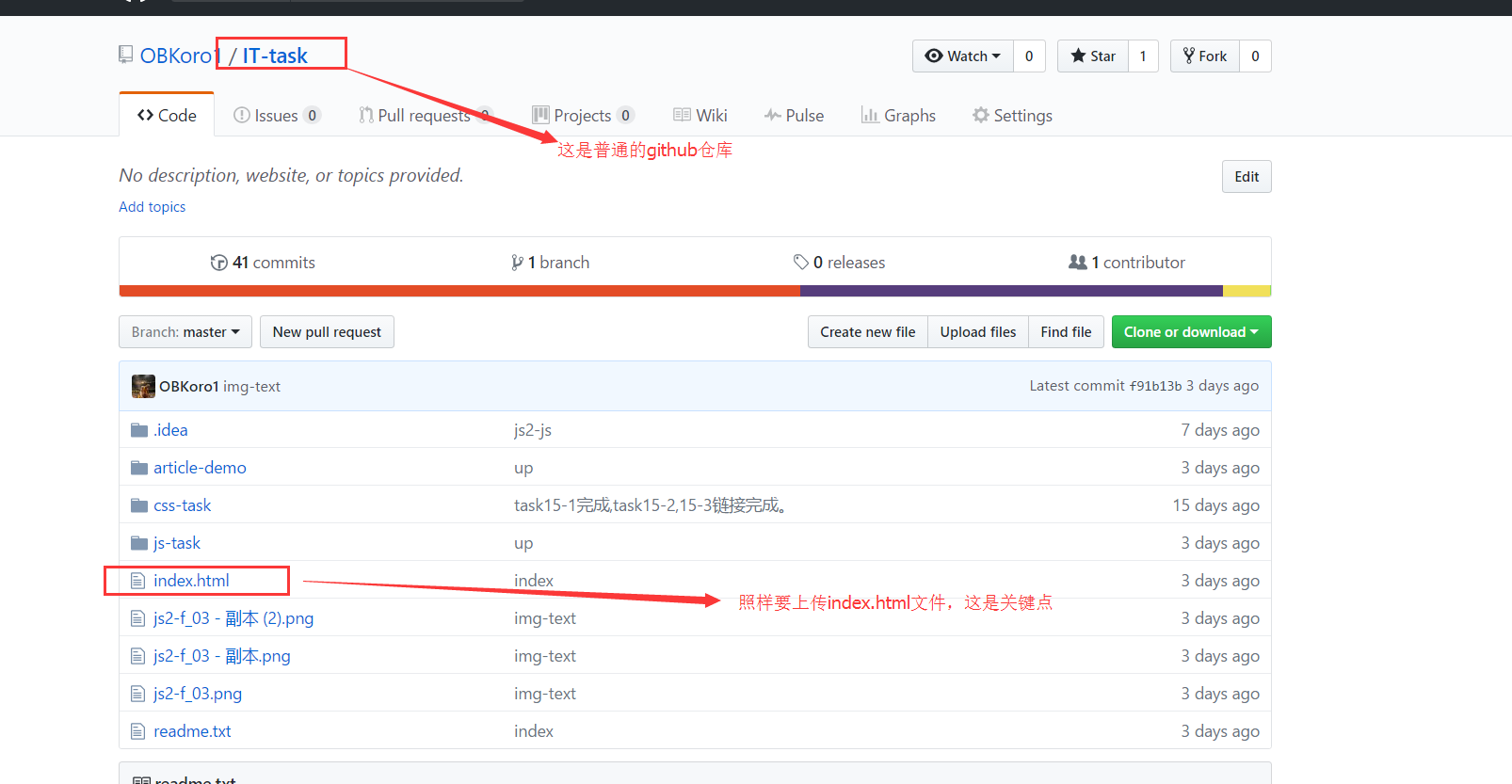Click the folder icon for article-demo
The image size is (1512, 784).
(x=139, y=468)
